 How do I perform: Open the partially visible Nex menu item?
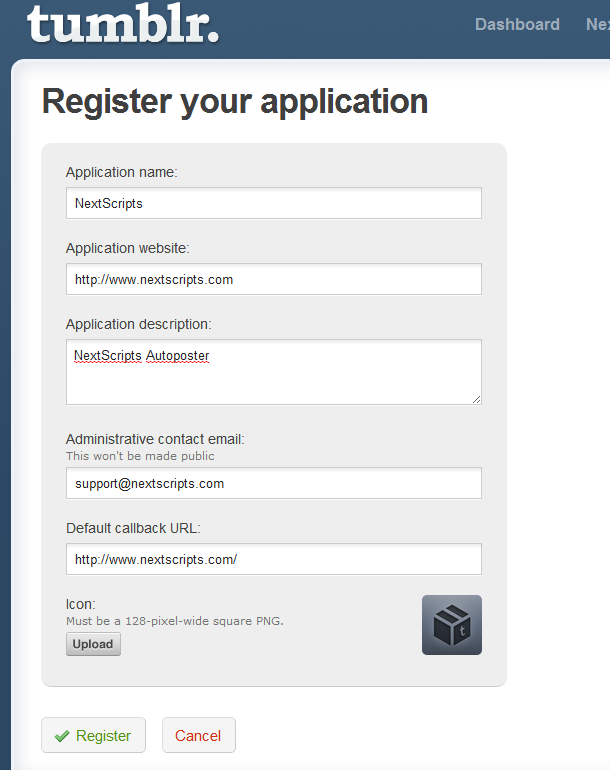coord(598,24)
